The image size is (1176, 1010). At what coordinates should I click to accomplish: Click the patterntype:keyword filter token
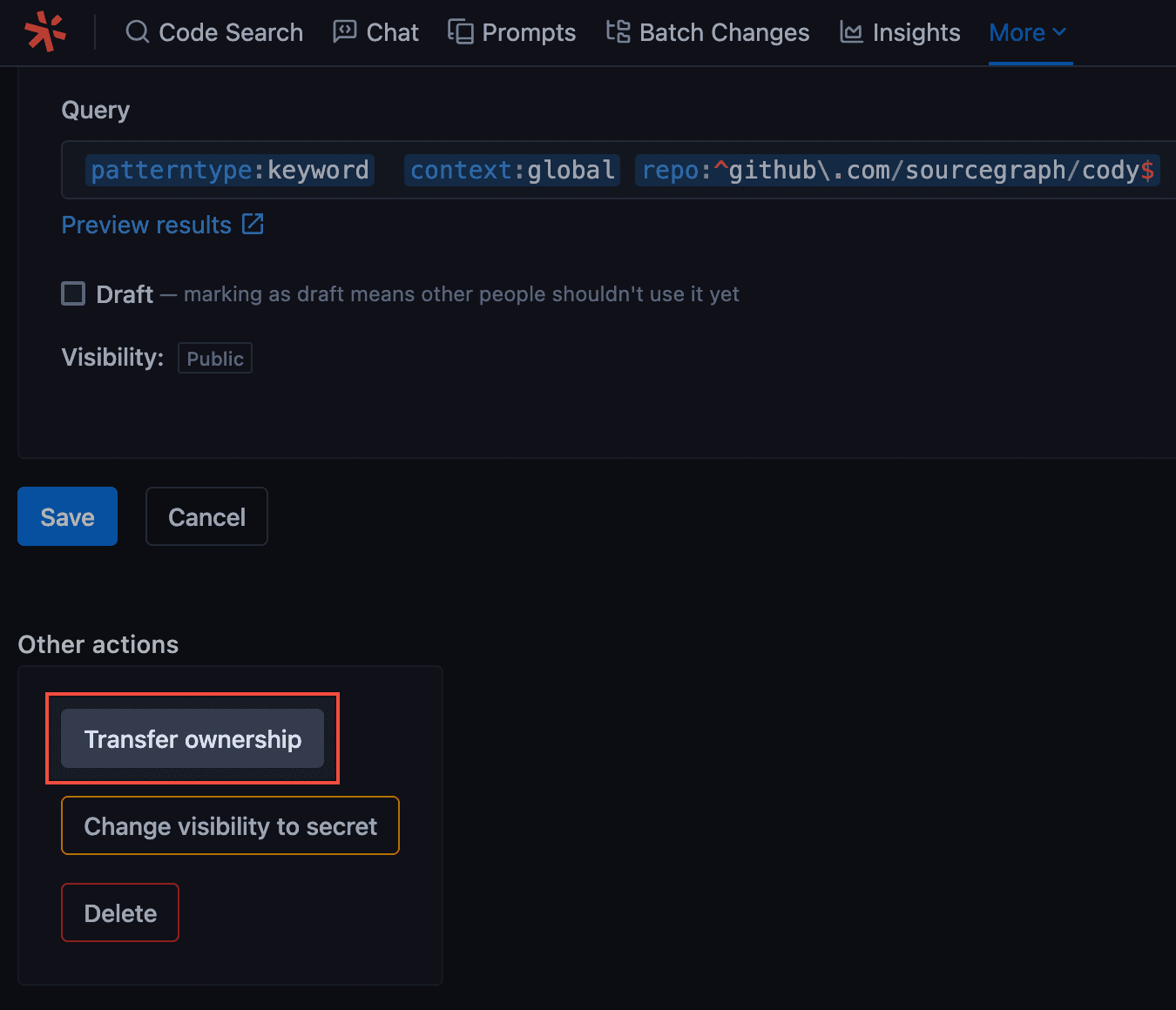click(x=230, y=170)
